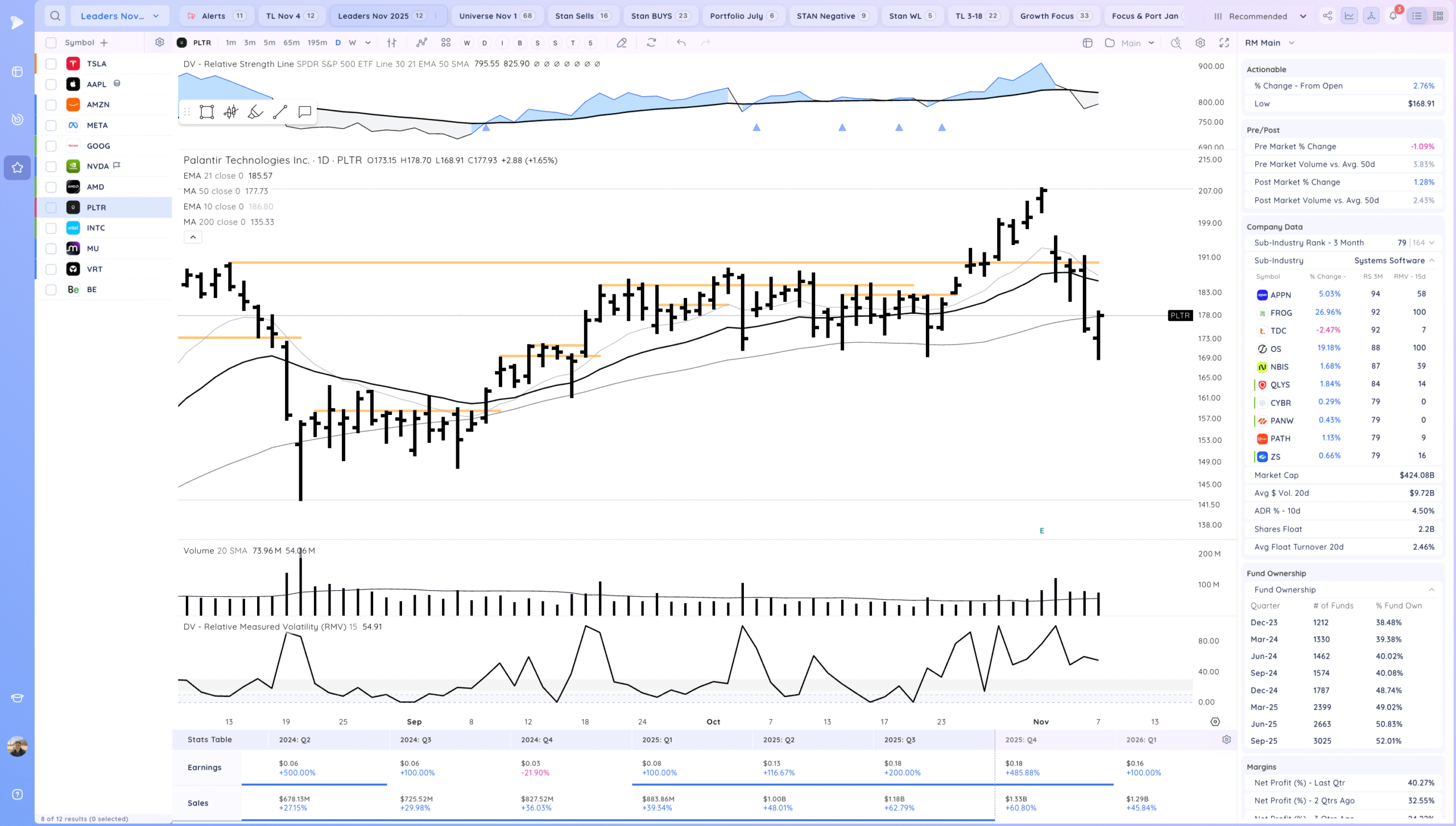
Task: Select AMD in the watchlist
Action: pos(96,187)
